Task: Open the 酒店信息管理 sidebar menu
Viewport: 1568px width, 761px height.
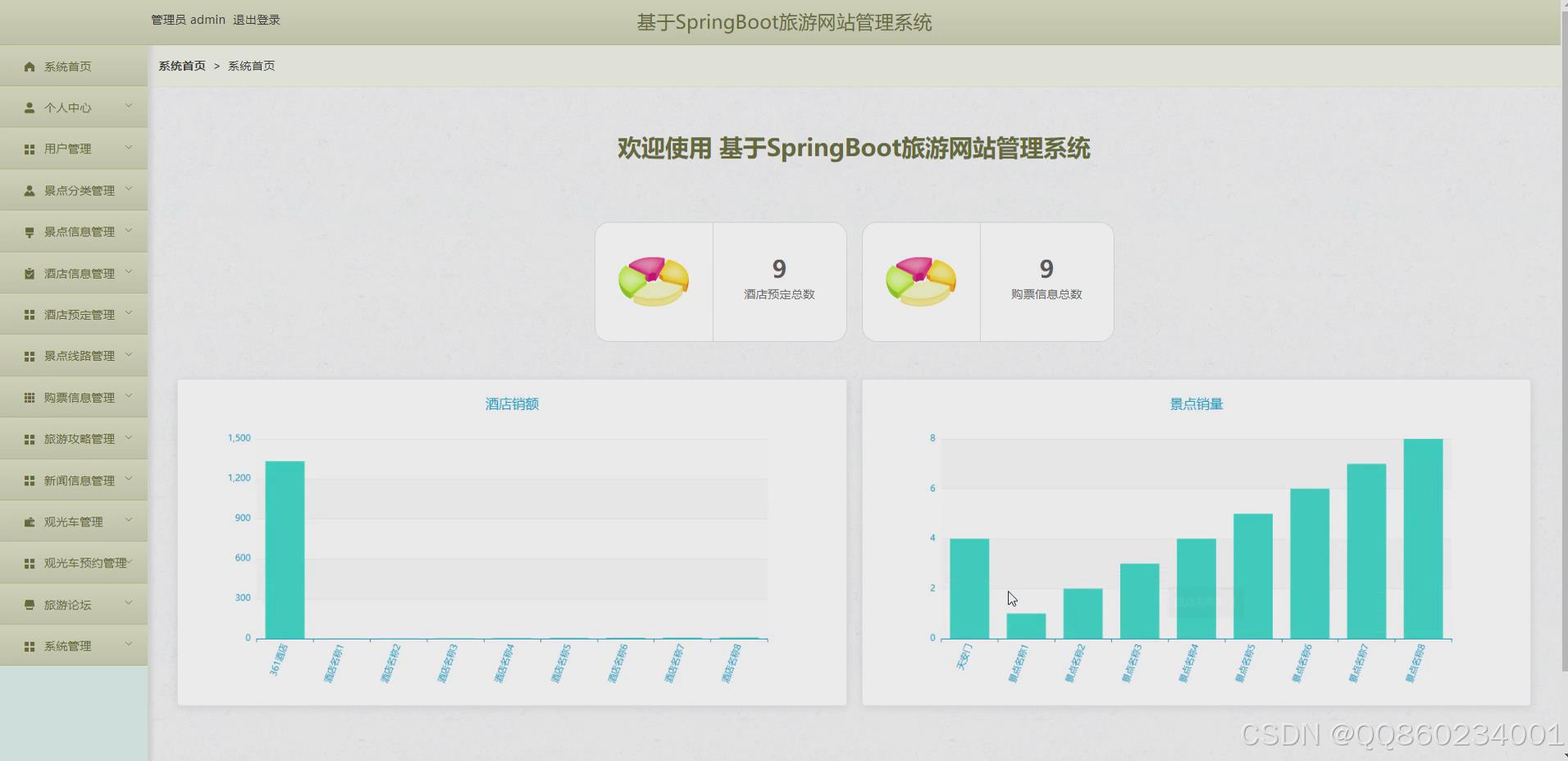Action: [x=74, y=273]
